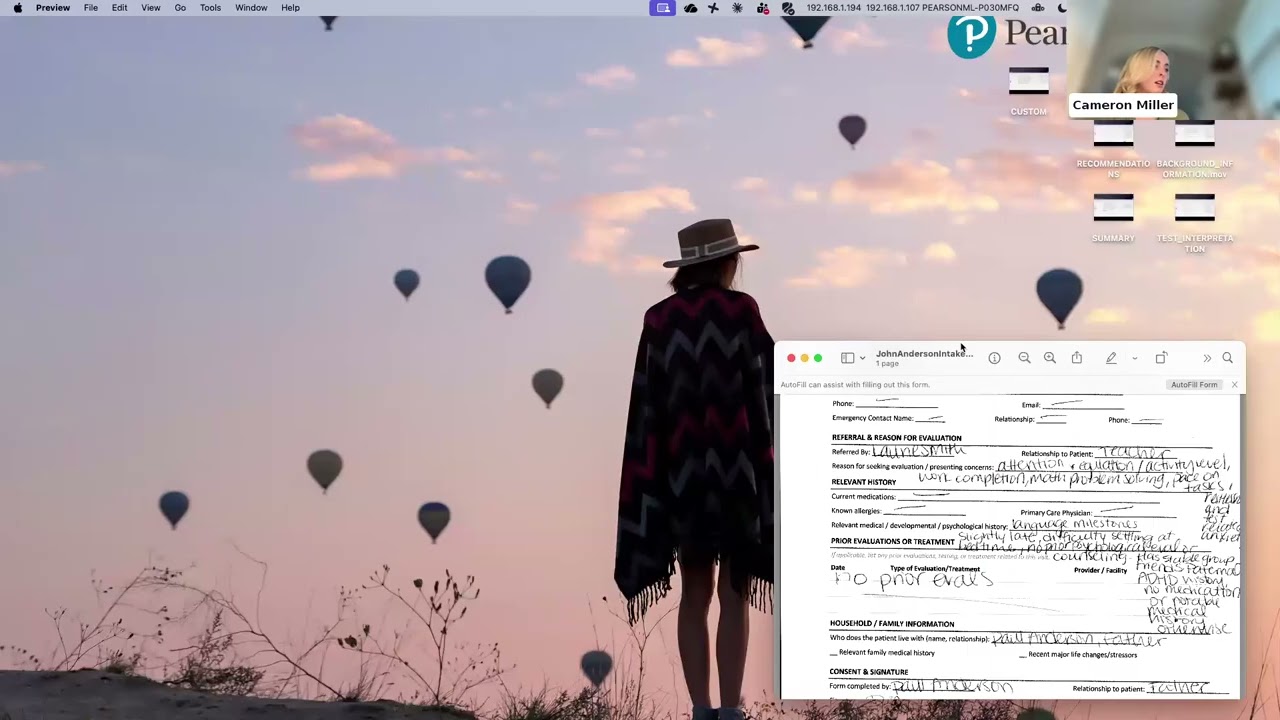1280x720 pixels.
Task: Select the SUMMARY desktop file
Action: tap(1113, 219)
